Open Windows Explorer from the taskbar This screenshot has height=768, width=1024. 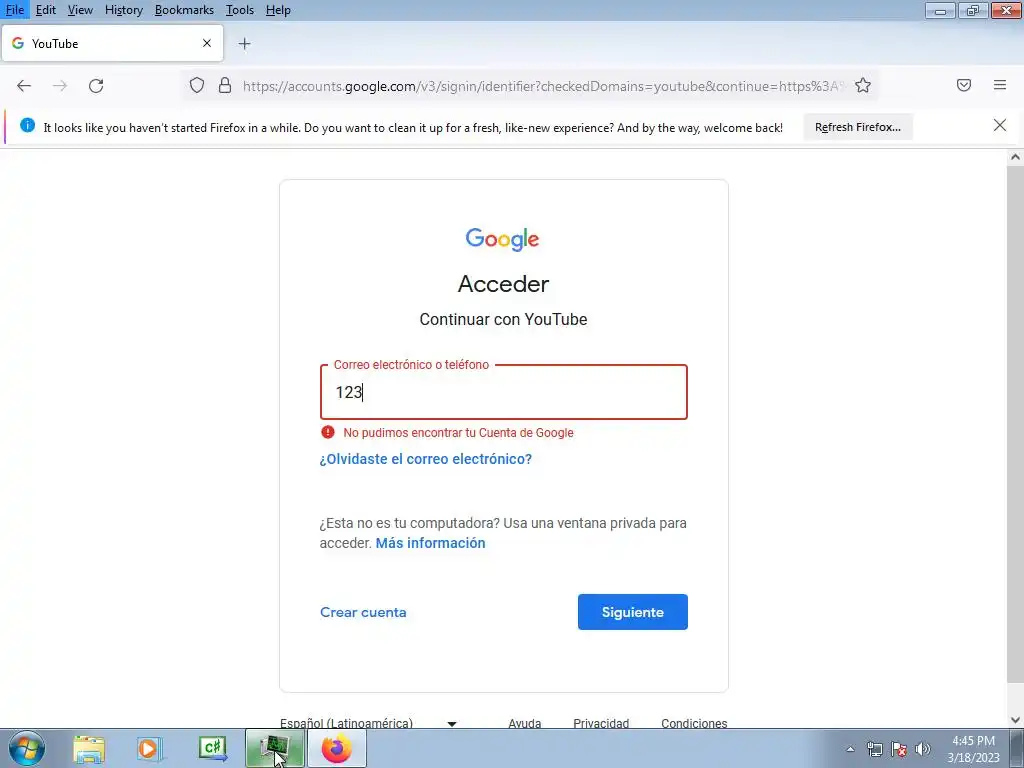click(x=89, y=749)
